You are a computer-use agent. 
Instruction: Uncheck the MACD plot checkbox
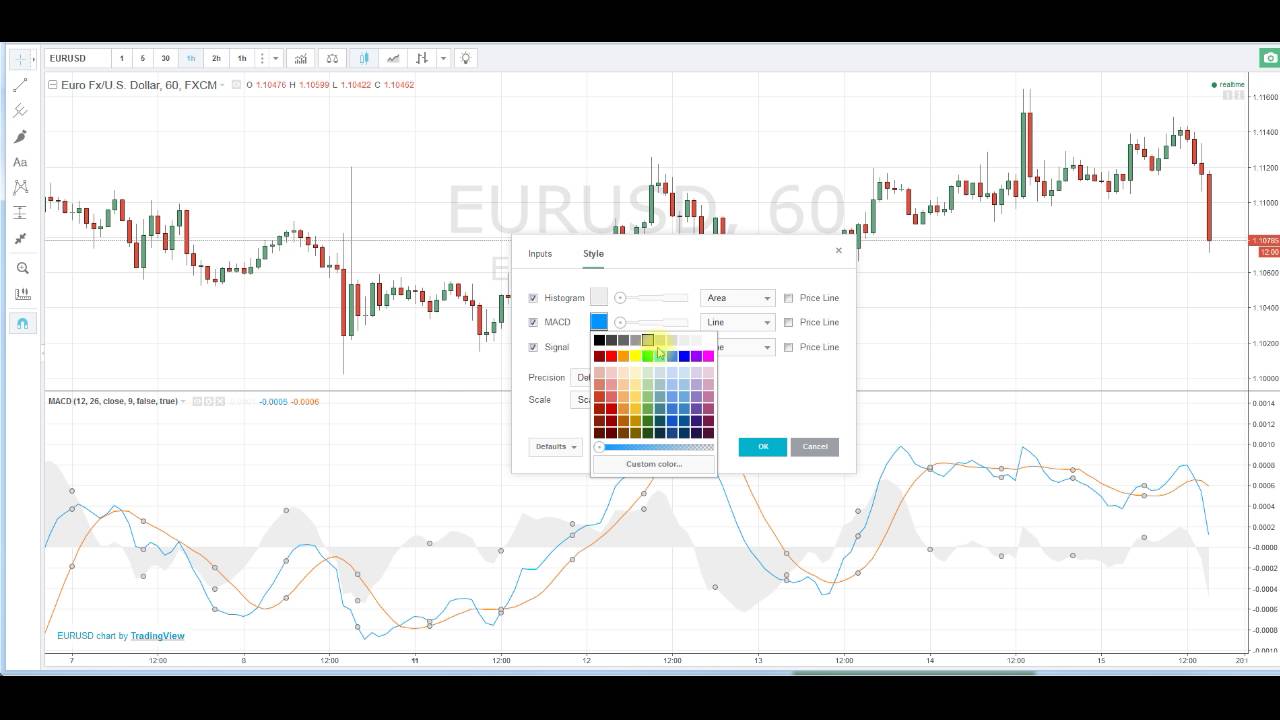click(x=533, y=322)
